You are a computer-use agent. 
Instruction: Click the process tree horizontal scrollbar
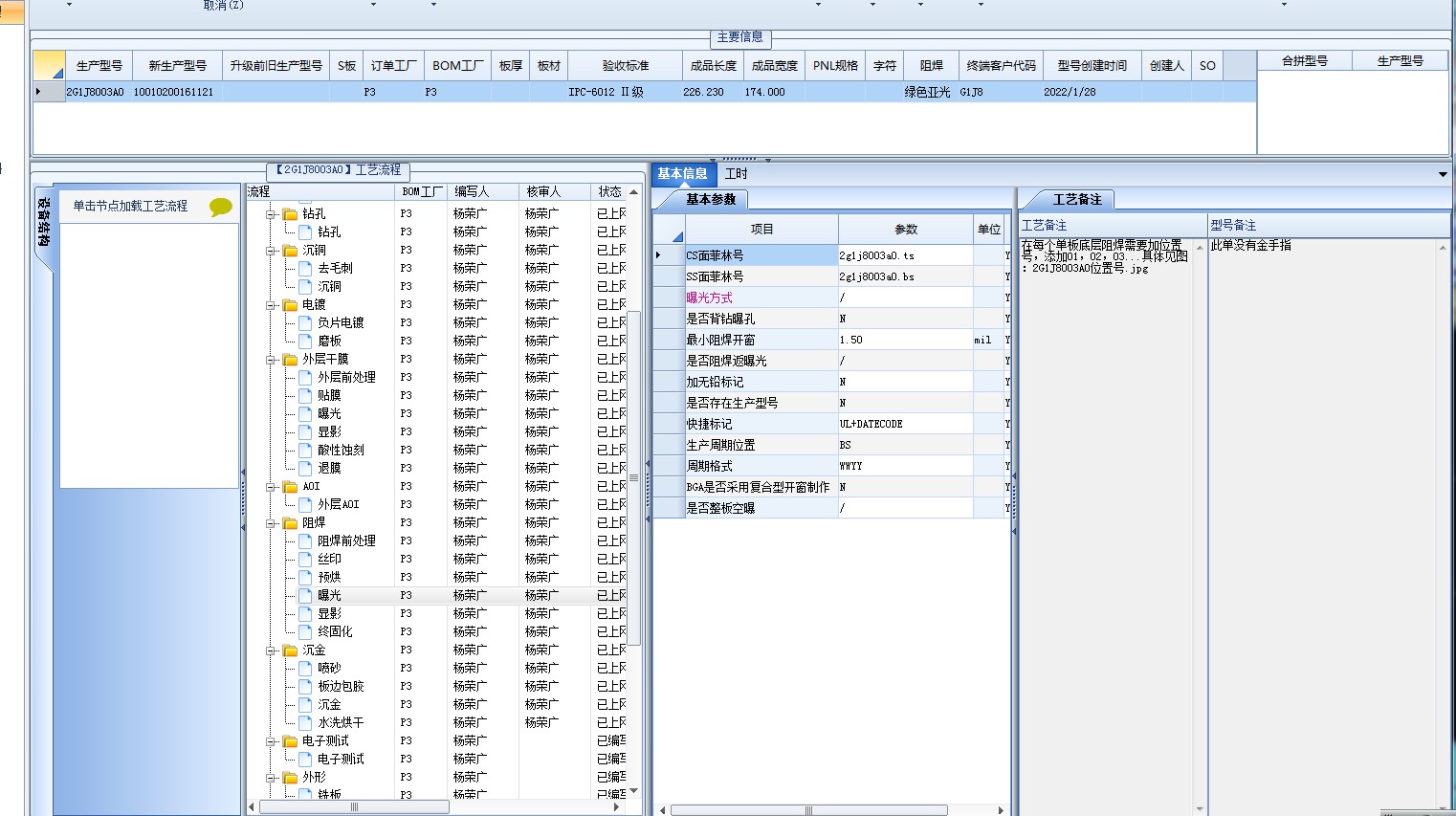[354, 807]
